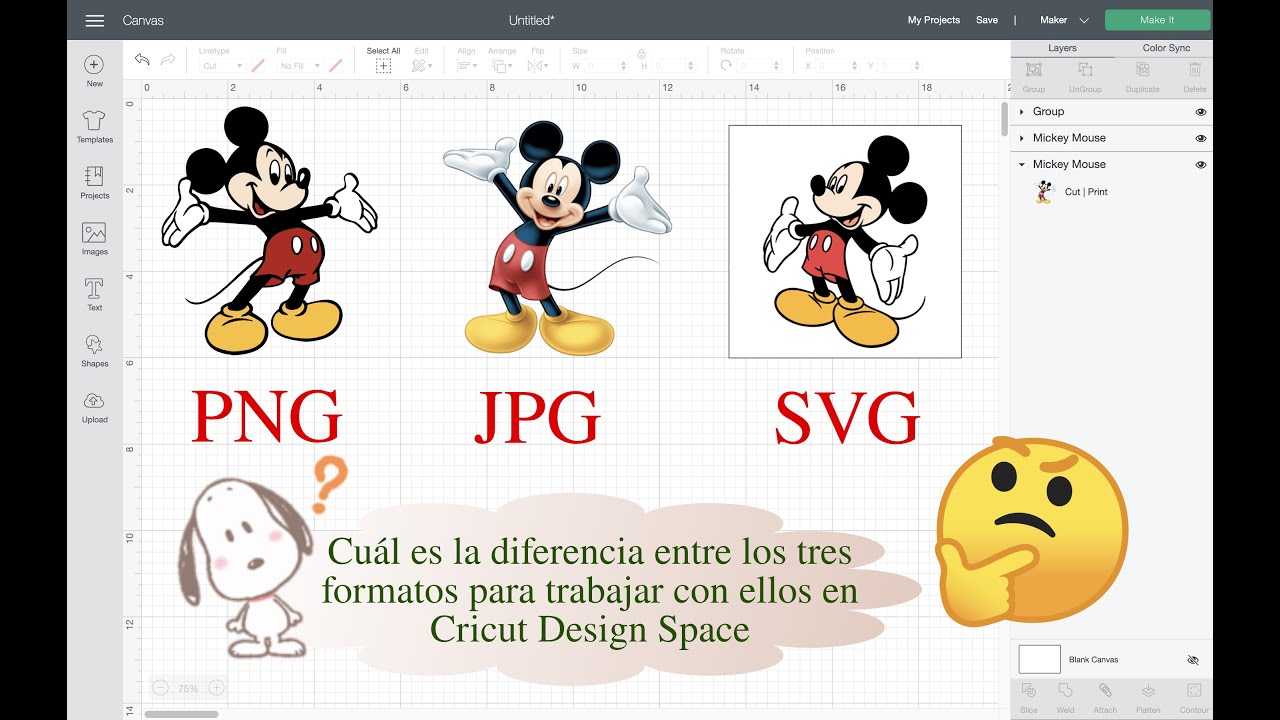1280x720 pixels.
Task: Click the Flatten tool
Action: (x=1148, y=697)
